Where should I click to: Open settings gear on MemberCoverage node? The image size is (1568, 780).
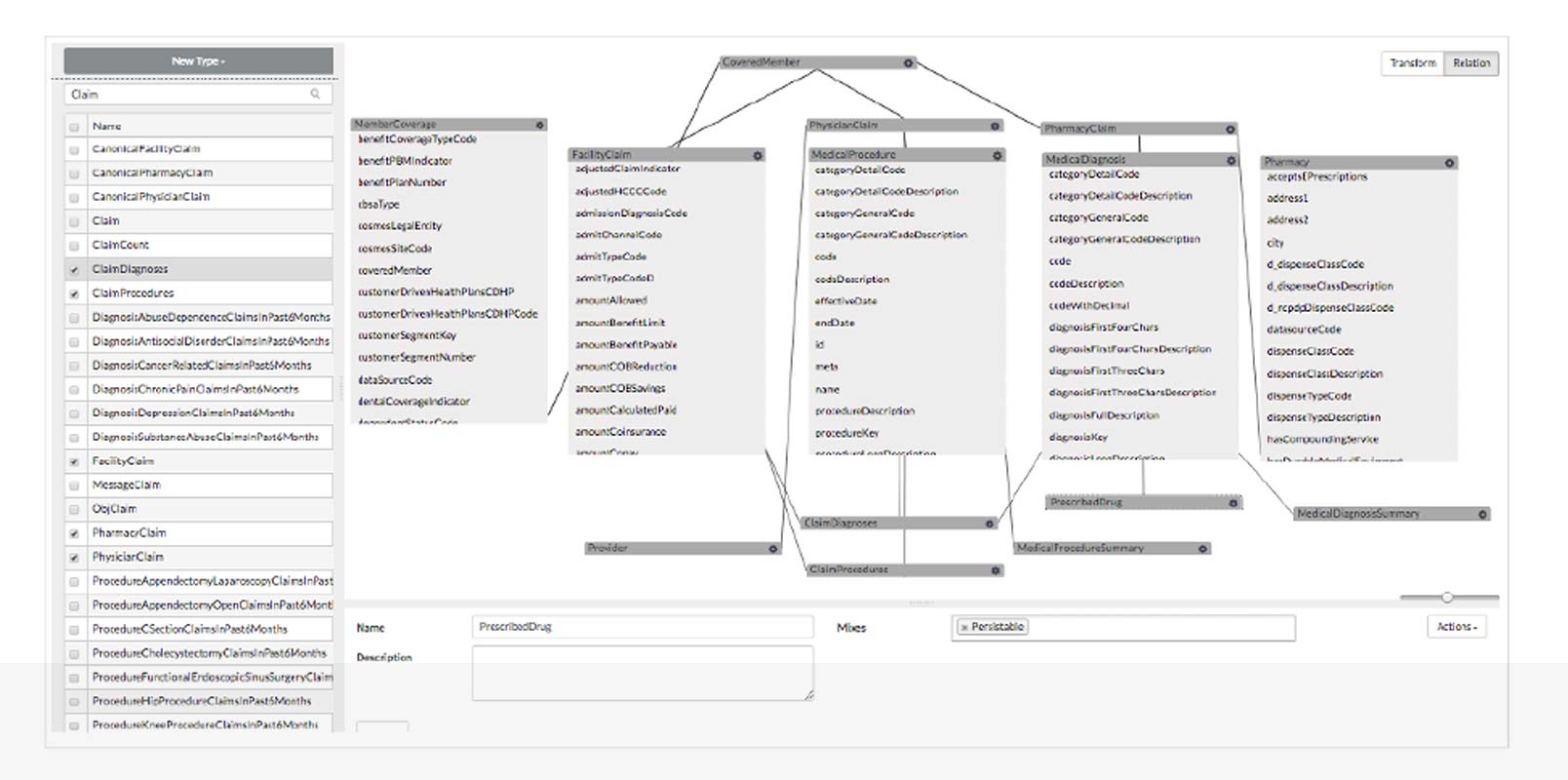[539, 125]
